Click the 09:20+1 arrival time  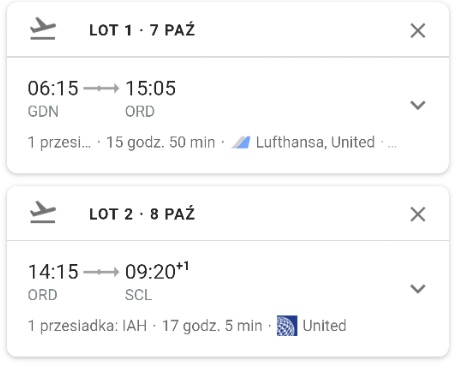pos(157,271)
